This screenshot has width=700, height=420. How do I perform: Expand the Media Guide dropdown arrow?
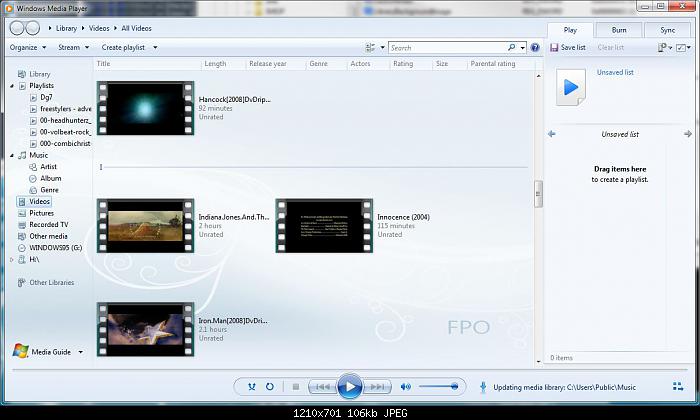click(x=81, y=352)
